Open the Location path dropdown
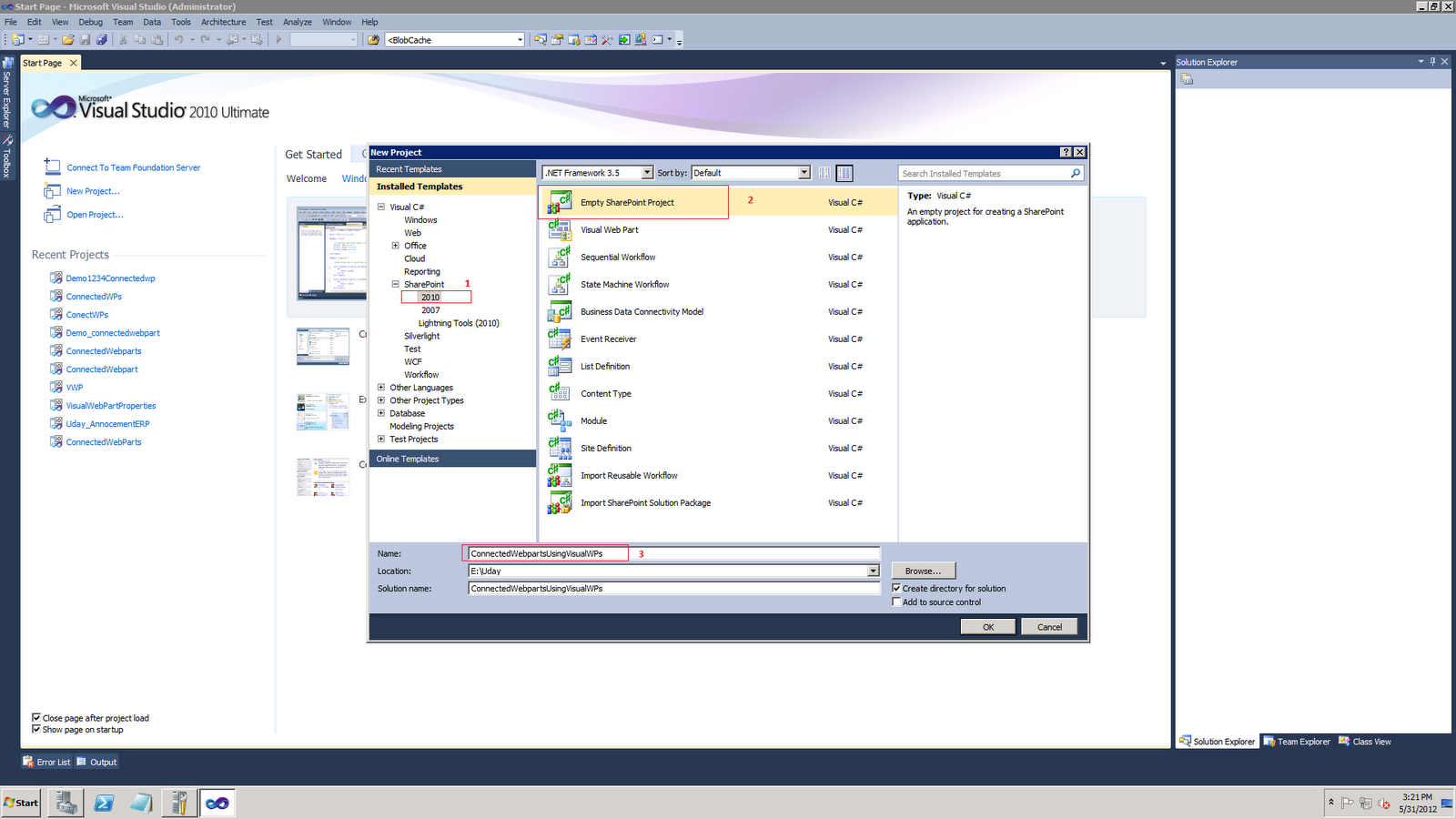This screenshot has height=819, width=1456. (874, 571)
